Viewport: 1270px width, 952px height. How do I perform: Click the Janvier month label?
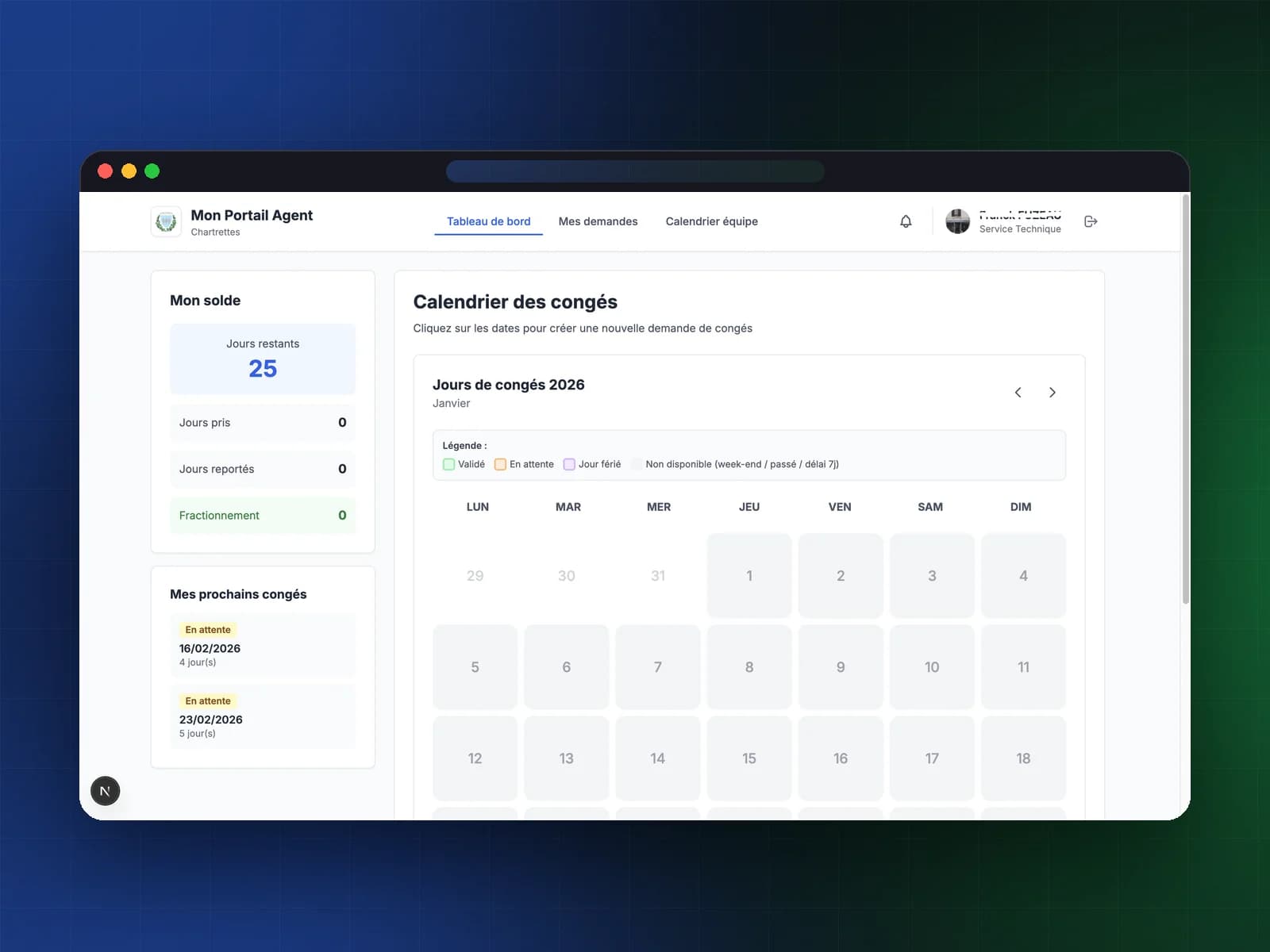452,404
